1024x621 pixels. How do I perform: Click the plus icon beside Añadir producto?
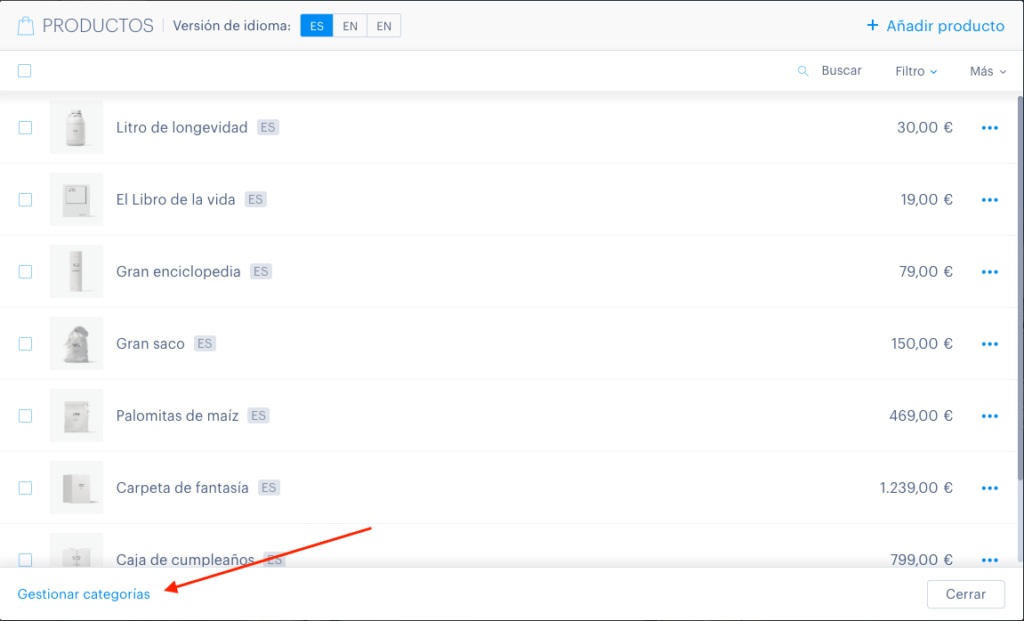coord(872,25)
